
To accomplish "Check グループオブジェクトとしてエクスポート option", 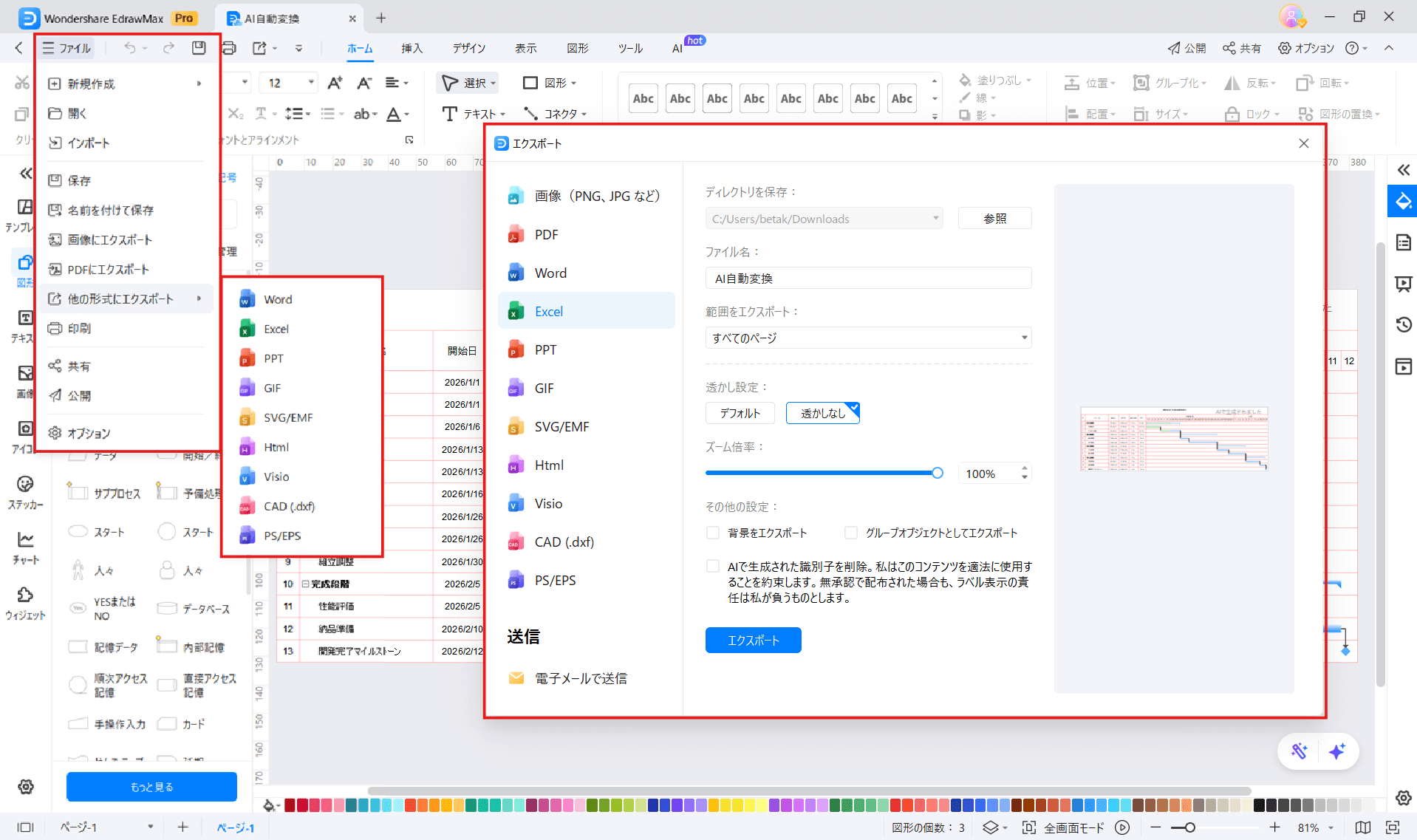I will 850,532.
